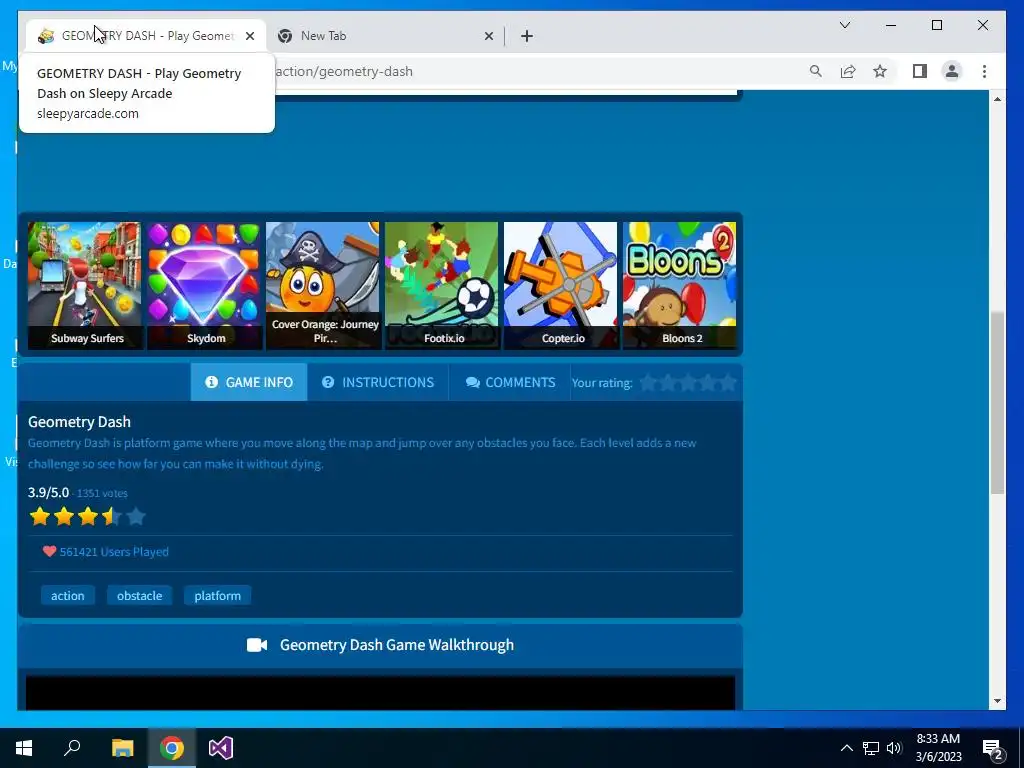Open the Skydom game thumbnail
The width and height of the screenshot is (1024, 768).
tap(204, 285)
